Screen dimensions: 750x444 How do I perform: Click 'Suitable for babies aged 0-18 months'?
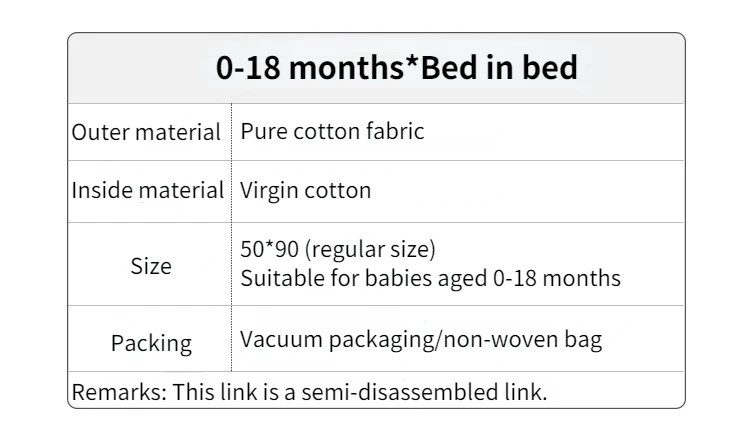coord(430,278)
